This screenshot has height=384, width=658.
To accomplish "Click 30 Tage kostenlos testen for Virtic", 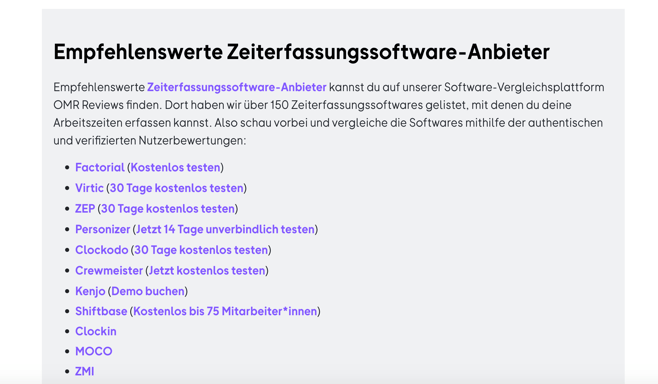I will [177, 188].
